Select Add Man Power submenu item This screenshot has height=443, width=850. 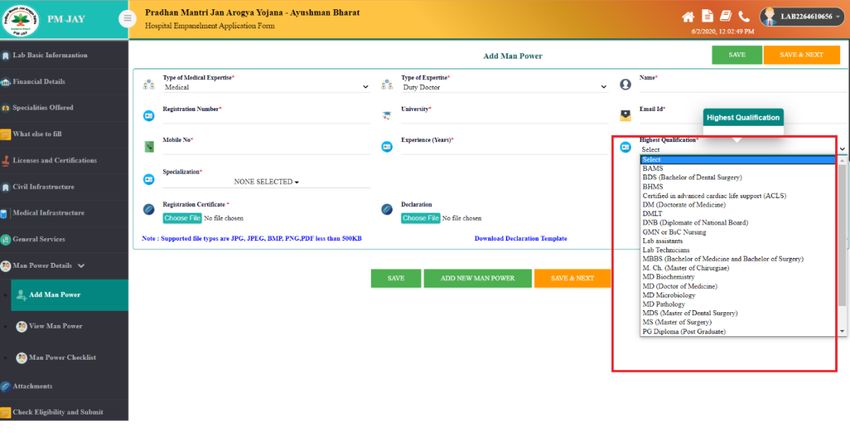click(x=69, y=295)
